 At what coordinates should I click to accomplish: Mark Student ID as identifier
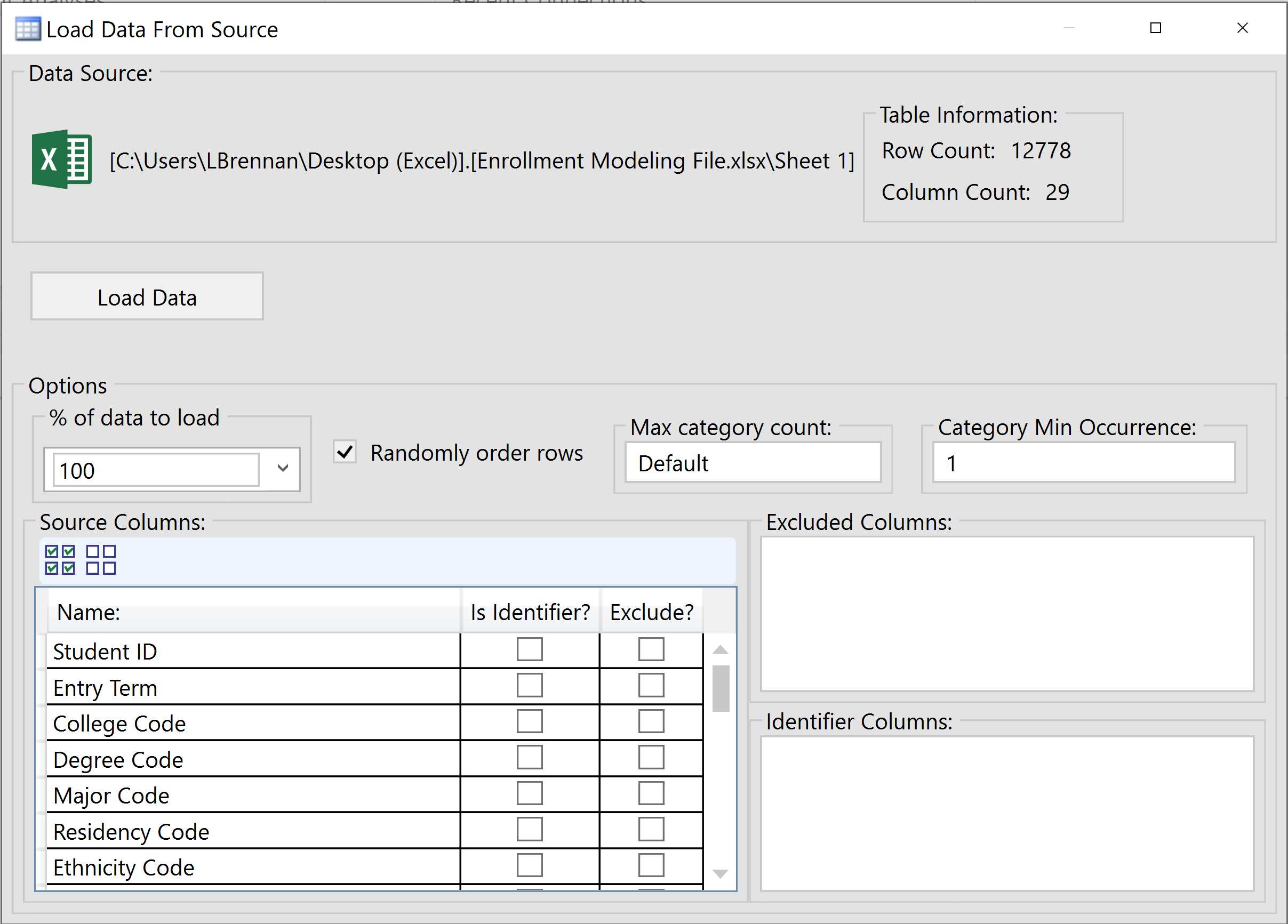click(x=529, y=649)
